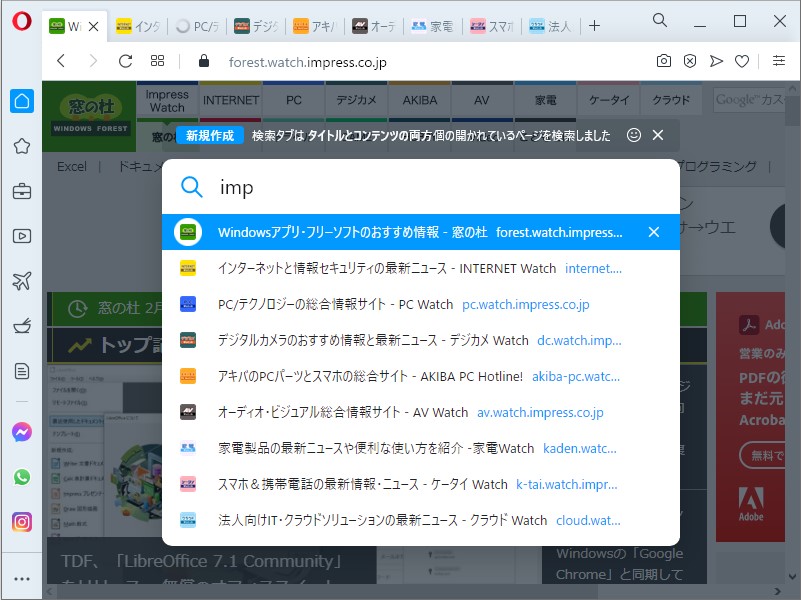
Task: Open WhatsApp from the sidebar
Action: pos(21,477)
